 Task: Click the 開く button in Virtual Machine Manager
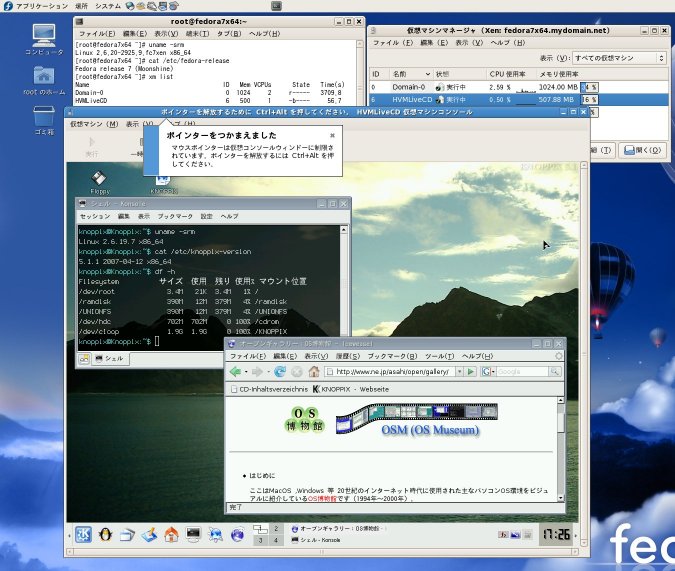tap(643, 150)
